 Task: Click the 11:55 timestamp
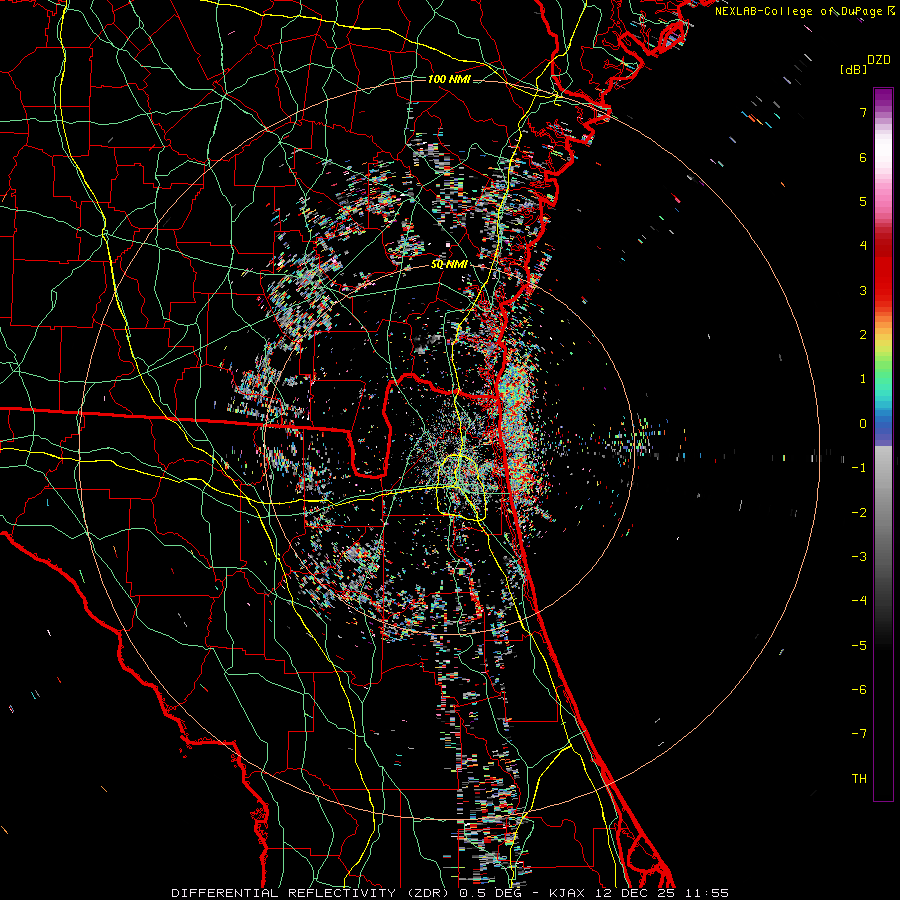coord(709,893)
